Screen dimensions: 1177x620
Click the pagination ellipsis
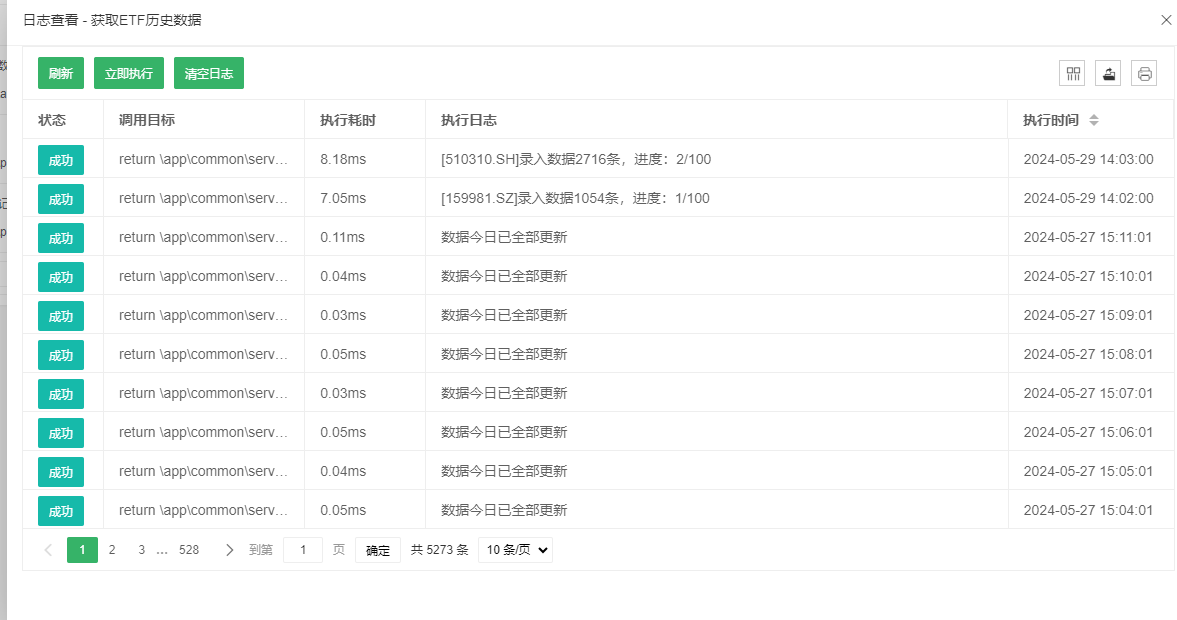(x=162, y=550)
